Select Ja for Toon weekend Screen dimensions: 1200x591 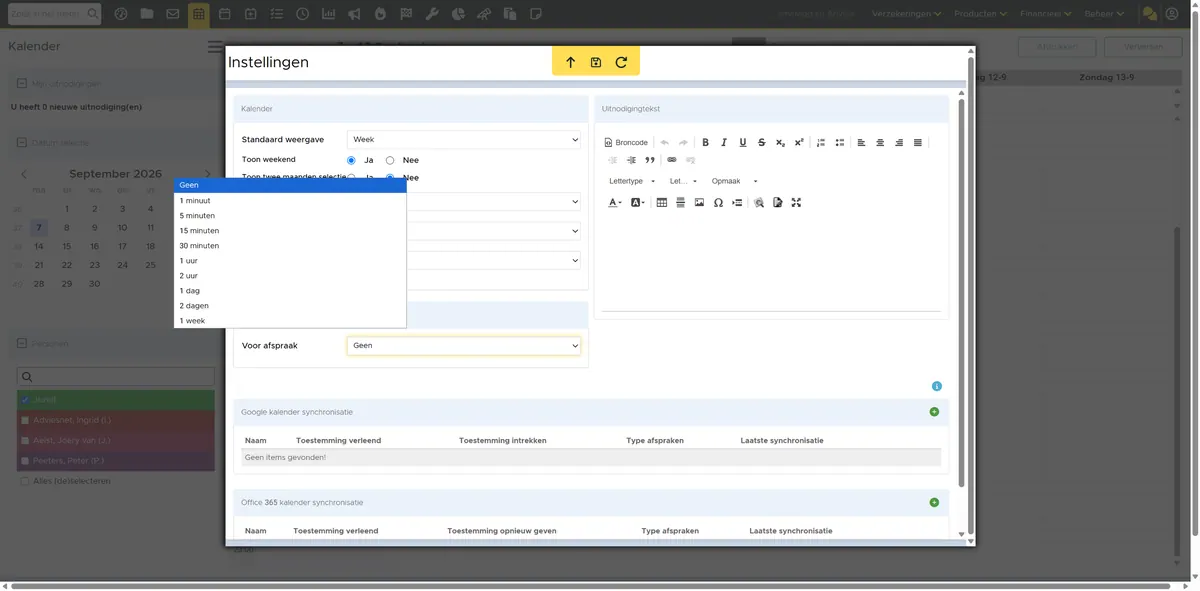tap(351, 160)
